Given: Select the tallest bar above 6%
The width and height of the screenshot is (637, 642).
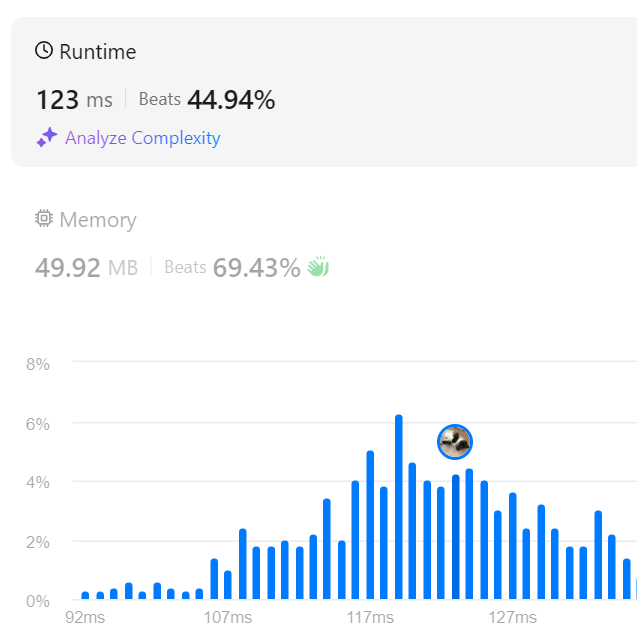Looking at the screenshot, I should (399, 507).
